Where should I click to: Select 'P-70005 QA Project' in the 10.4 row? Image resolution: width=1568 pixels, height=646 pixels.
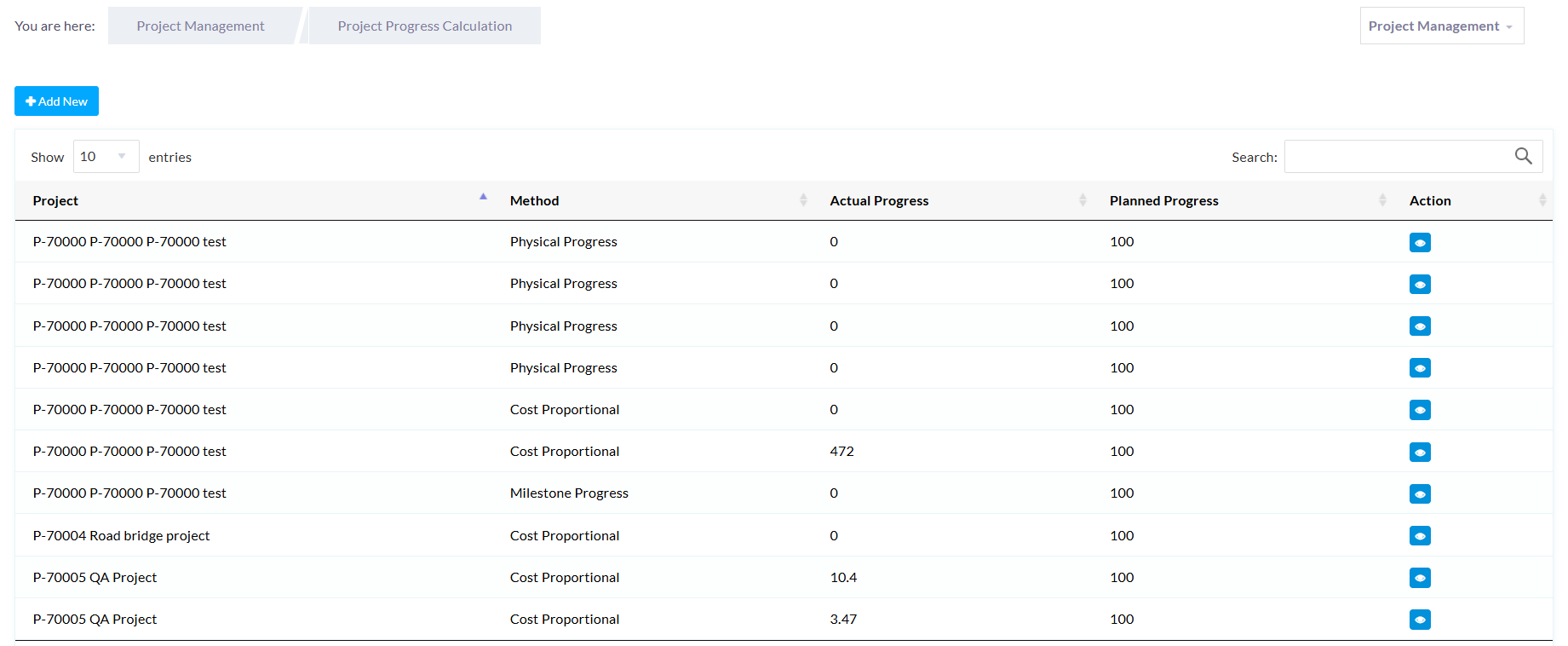95,578
